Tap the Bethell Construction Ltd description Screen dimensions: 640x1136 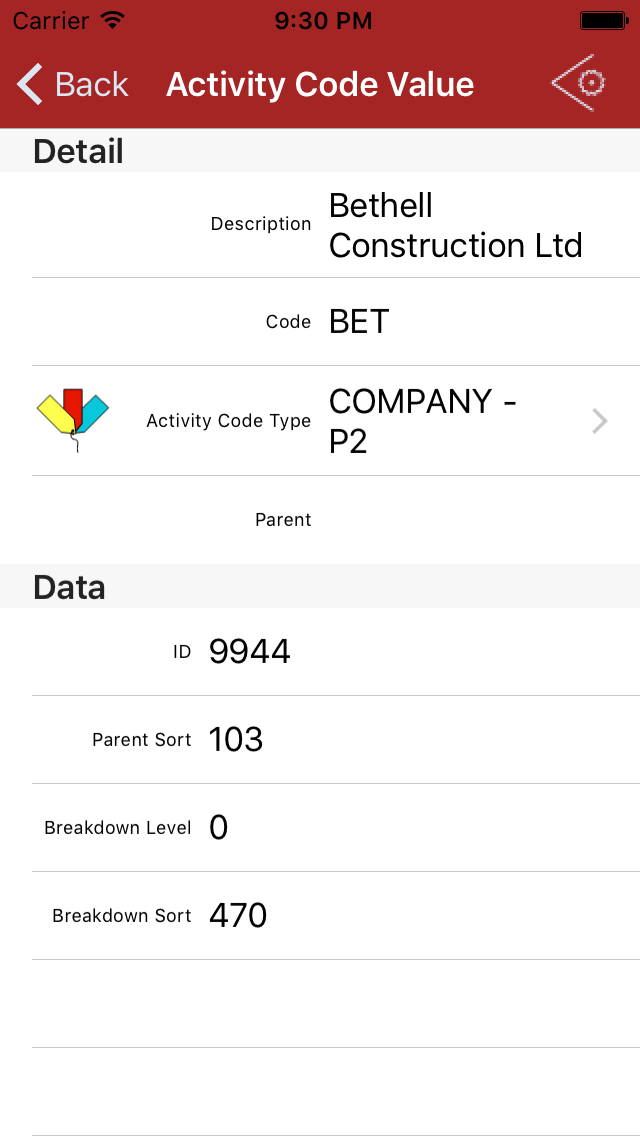pos(455,225)
